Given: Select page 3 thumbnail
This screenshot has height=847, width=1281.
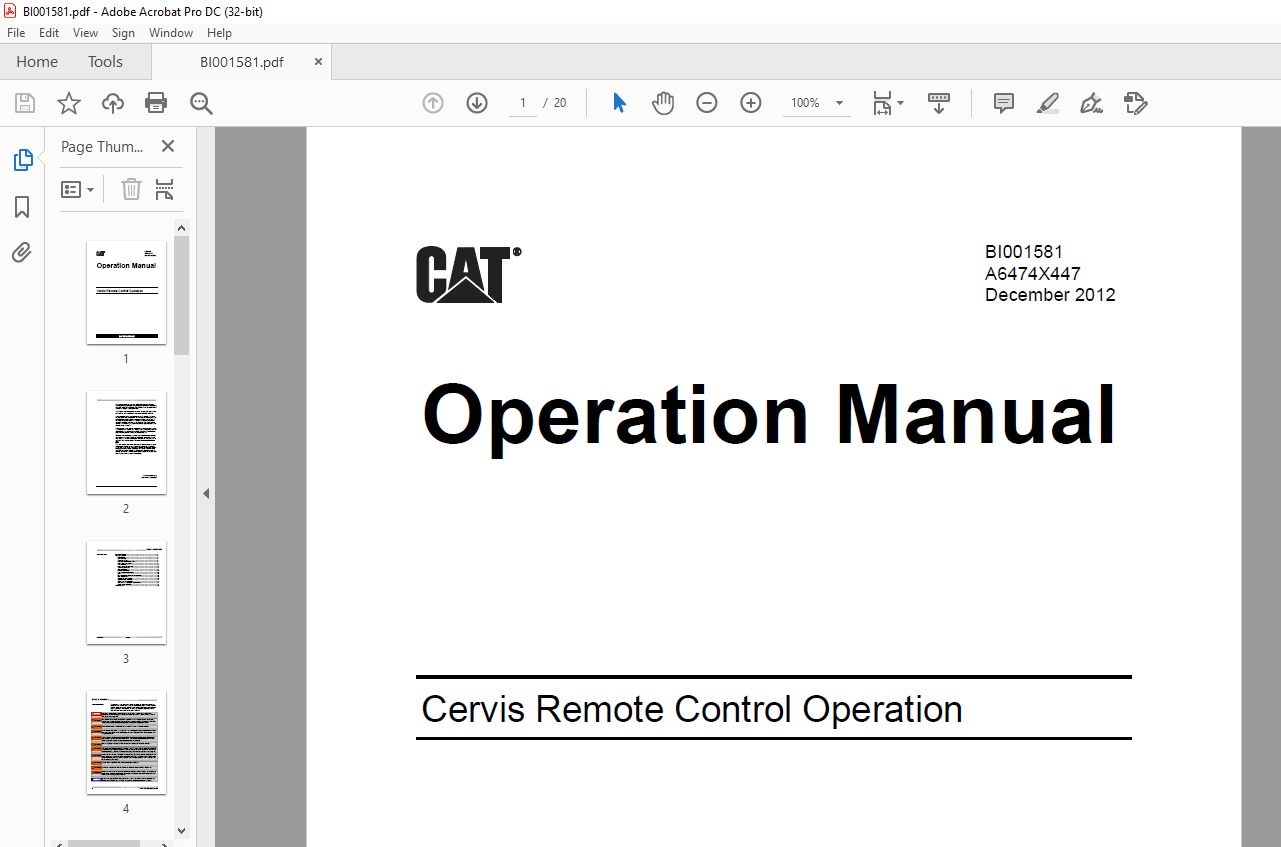Looking at the screenshot, I should (x=126, y=592).
